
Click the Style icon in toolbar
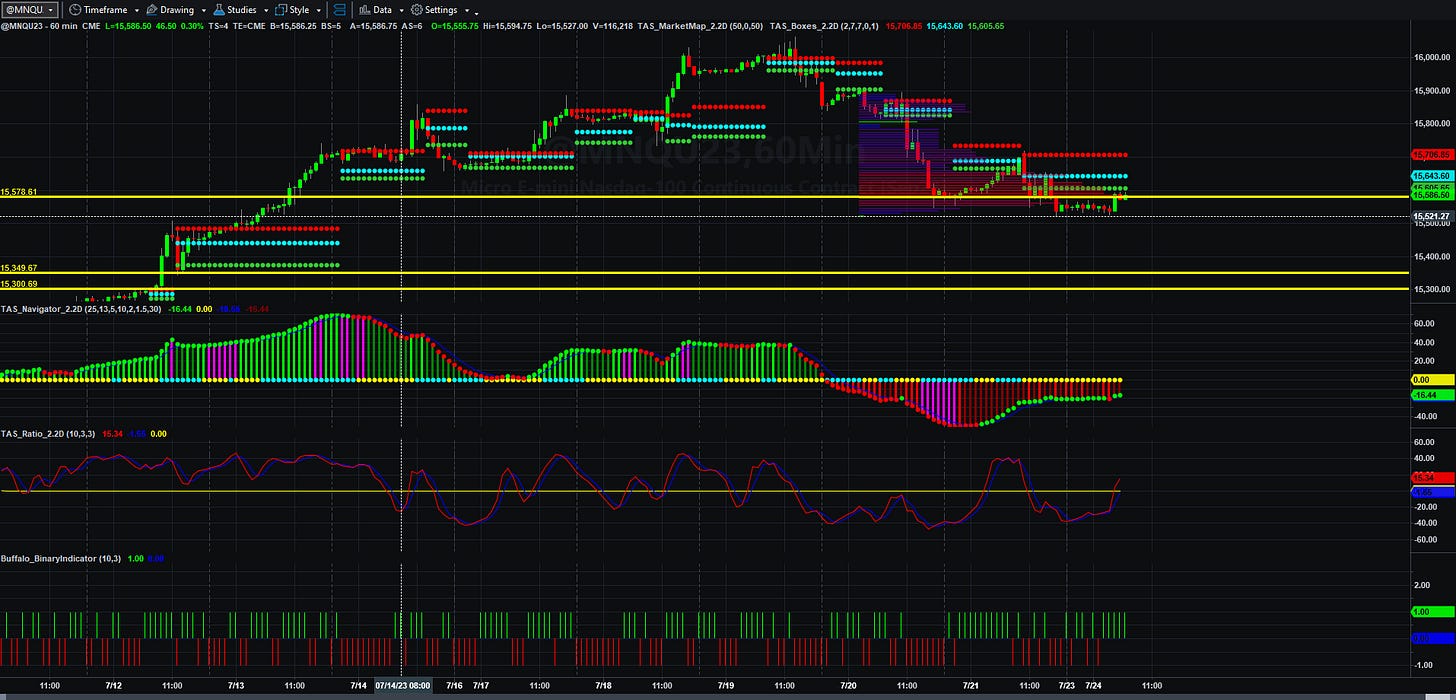coord(281,10)
